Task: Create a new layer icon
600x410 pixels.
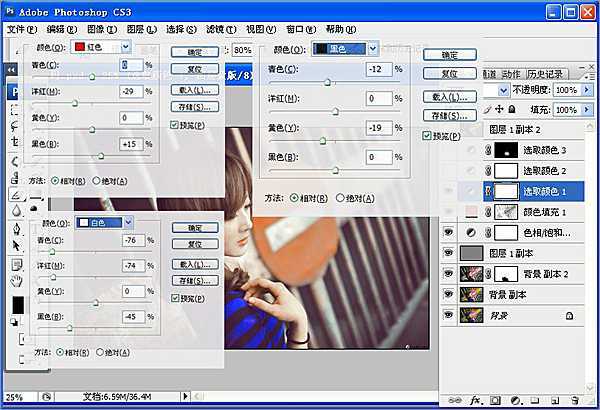Action: pos(555,400)
